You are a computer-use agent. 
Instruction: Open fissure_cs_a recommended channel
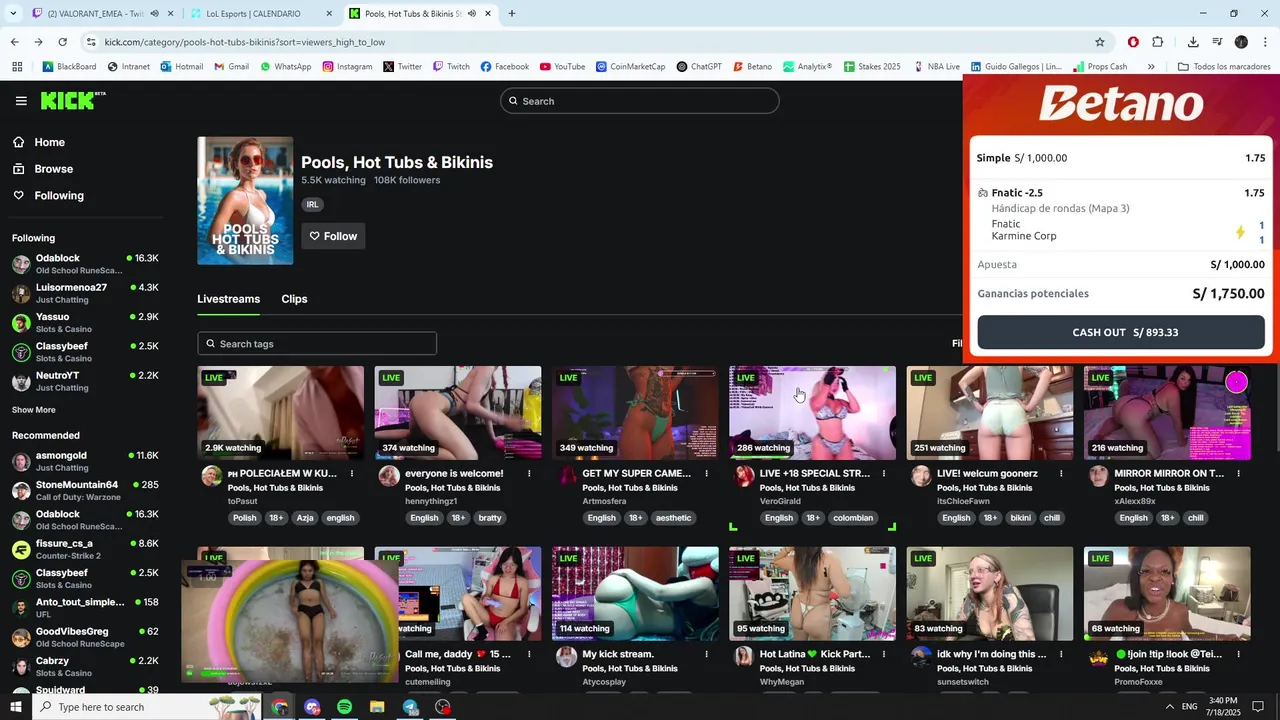(85, 549)
